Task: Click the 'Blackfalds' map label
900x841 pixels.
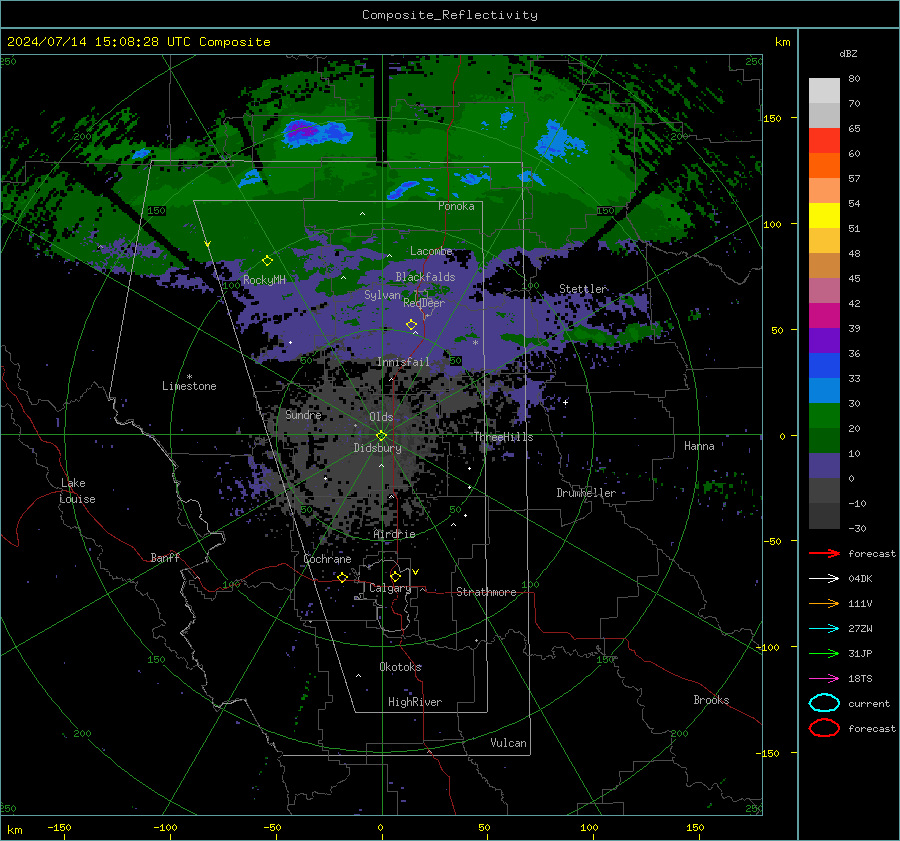Action: (x=425, y=277)
